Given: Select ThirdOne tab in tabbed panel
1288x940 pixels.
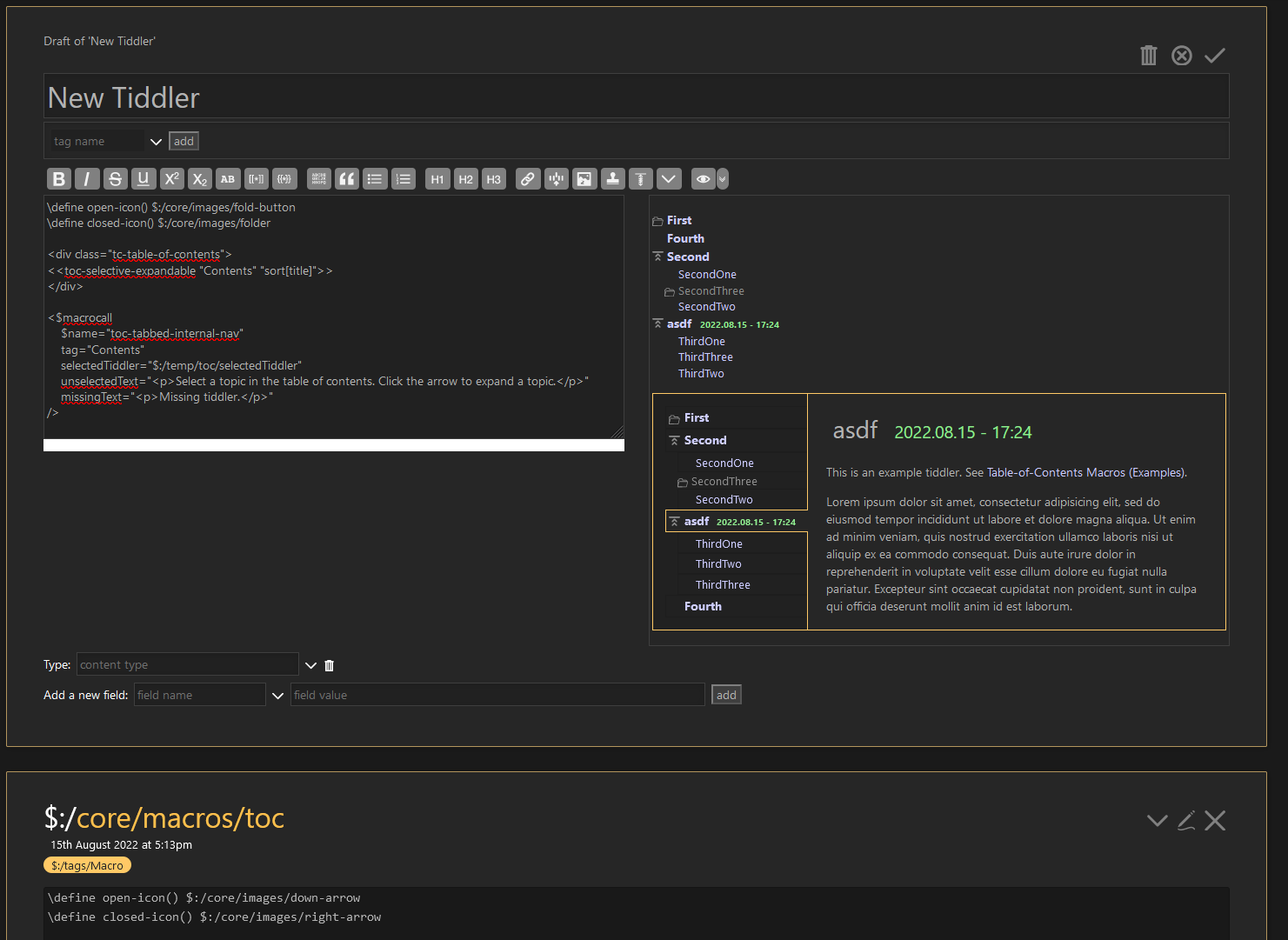Looking at the screenshot, I should [x=719, y=543].
